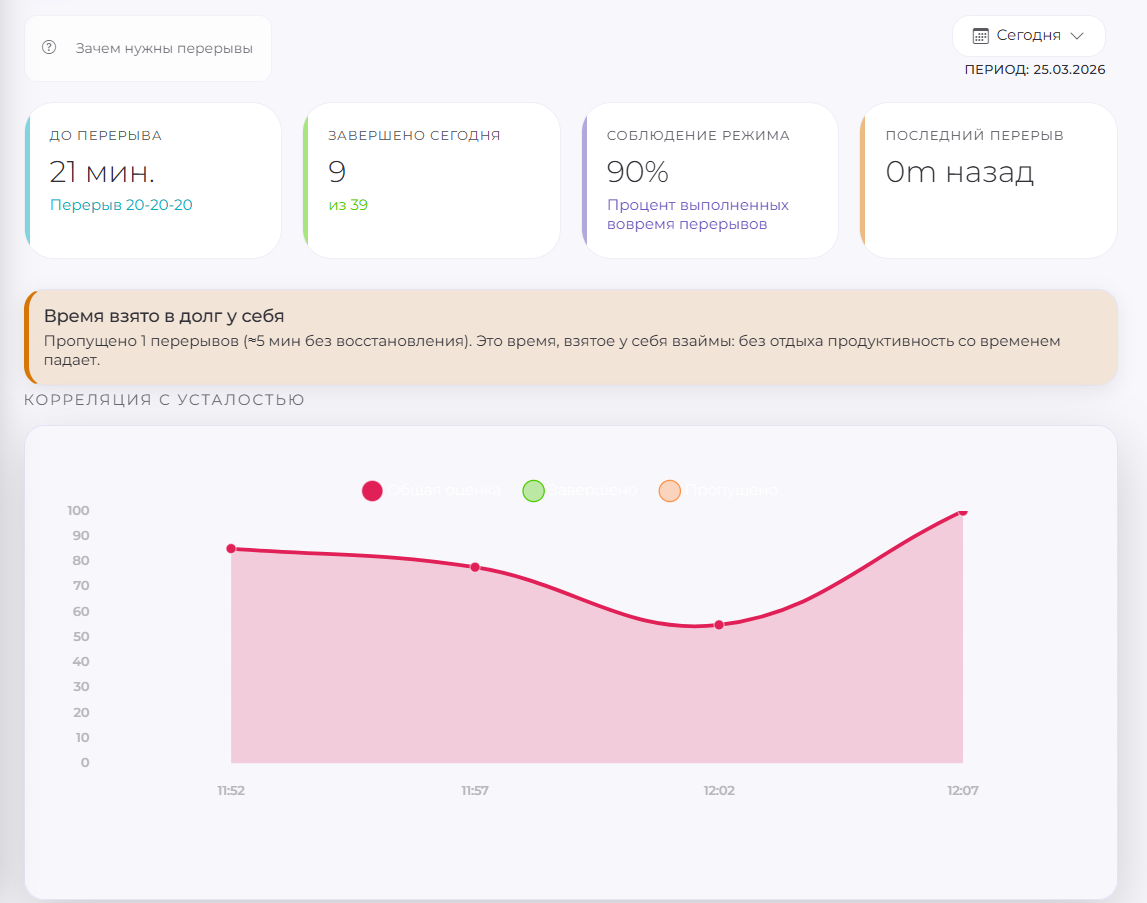1147x903 pixels.
Task: Click the '21 мин.' countdown value
Action: pos(102,172)
